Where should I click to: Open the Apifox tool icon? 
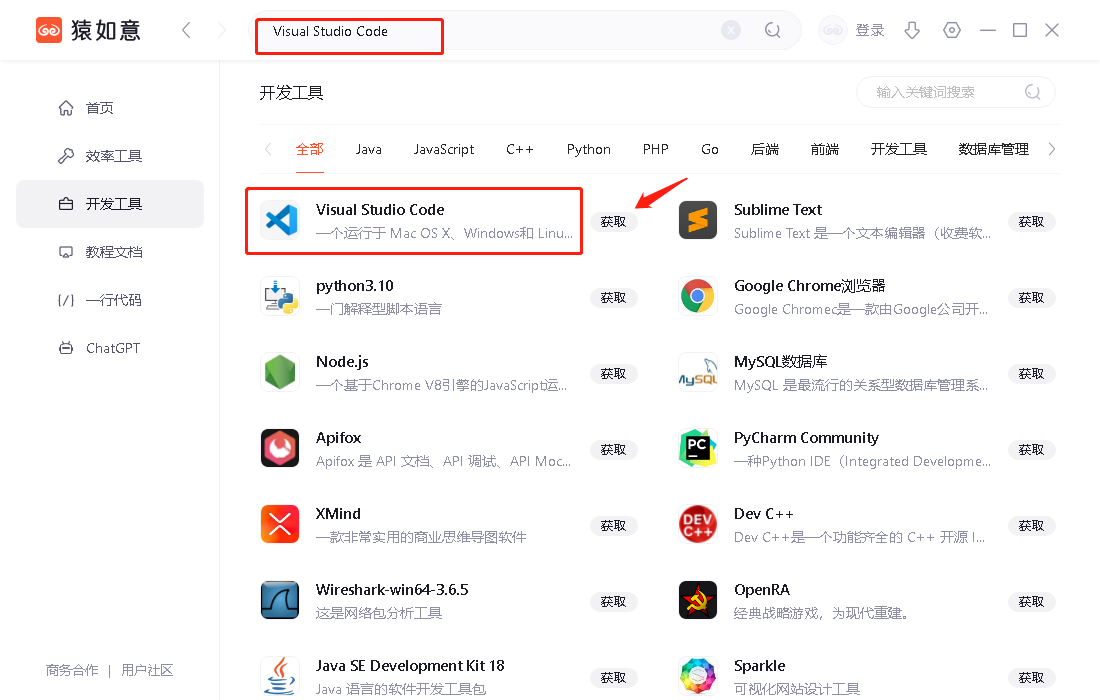280,448
